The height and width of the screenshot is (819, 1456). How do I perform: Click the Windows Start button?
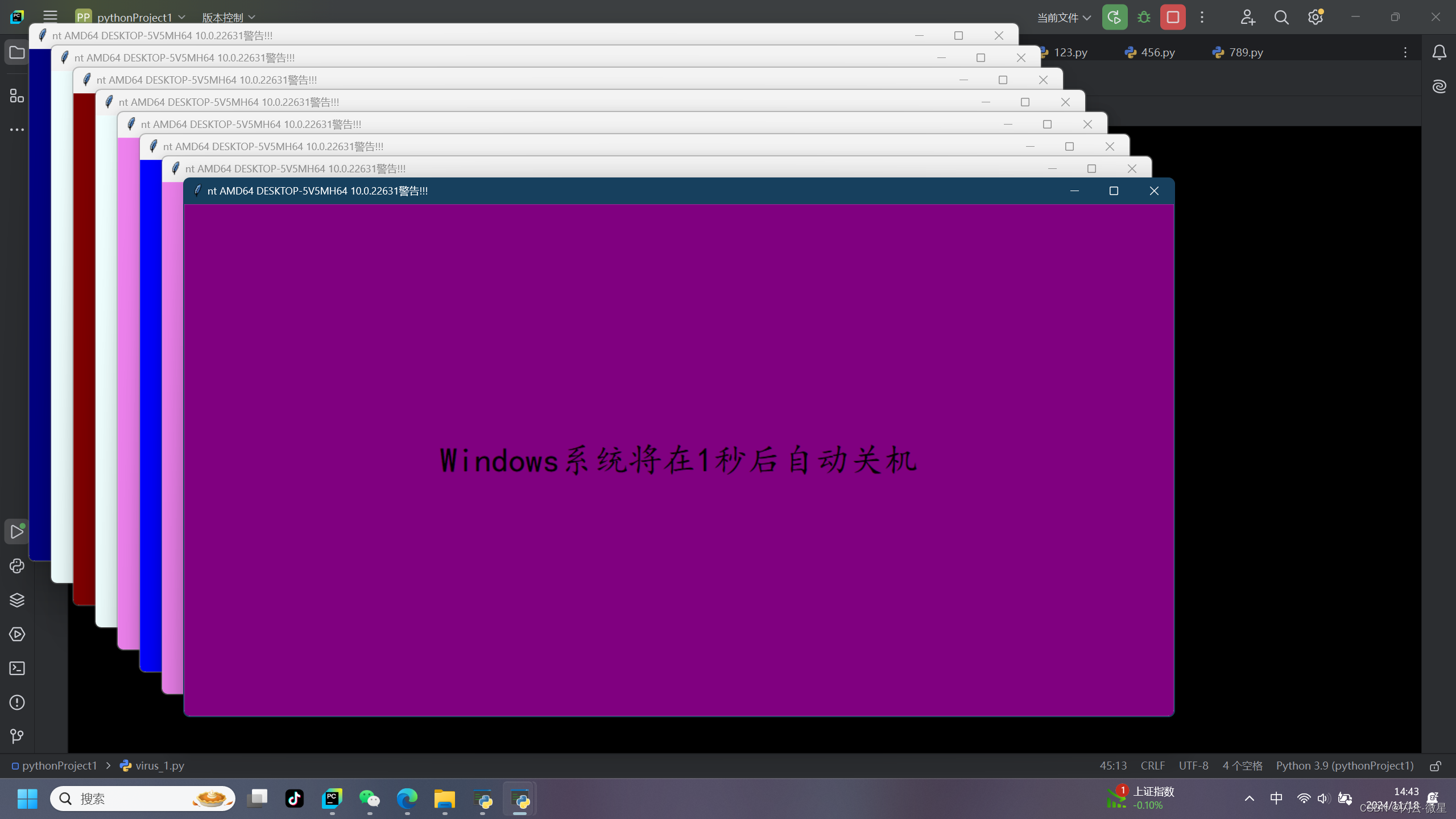click(27, 799)
